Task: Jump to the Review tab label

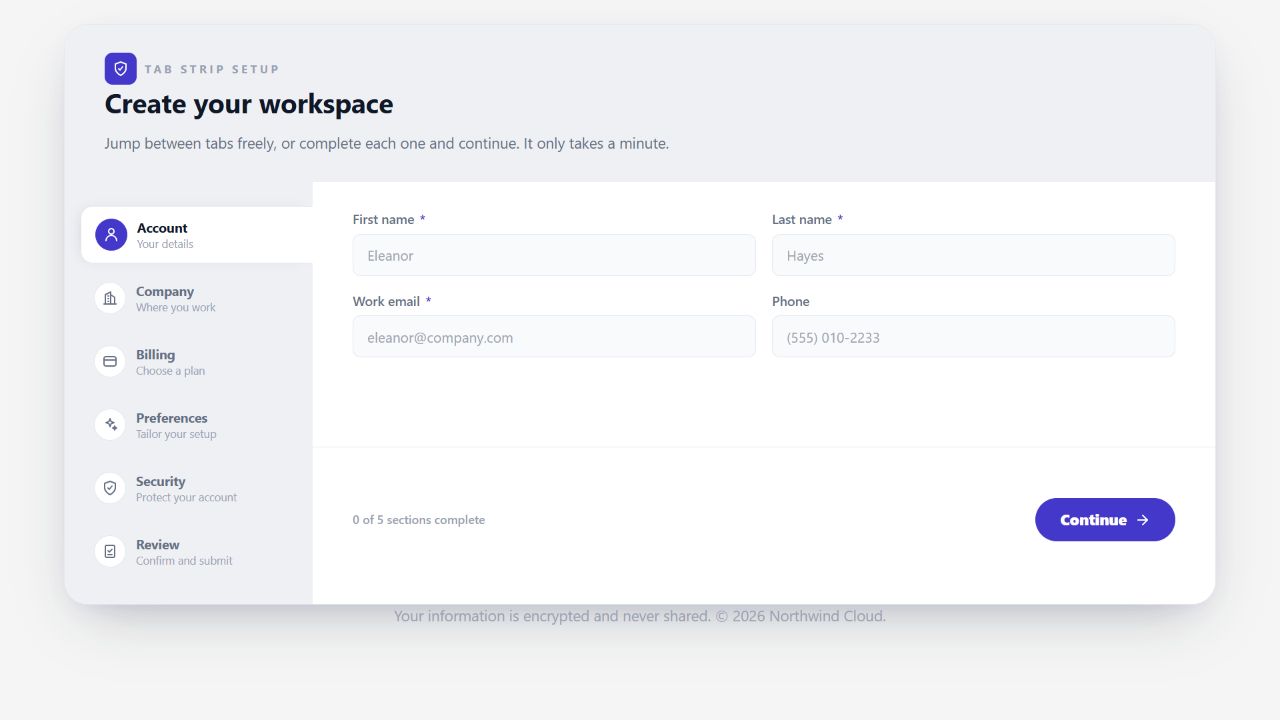Action: [158, 544]
